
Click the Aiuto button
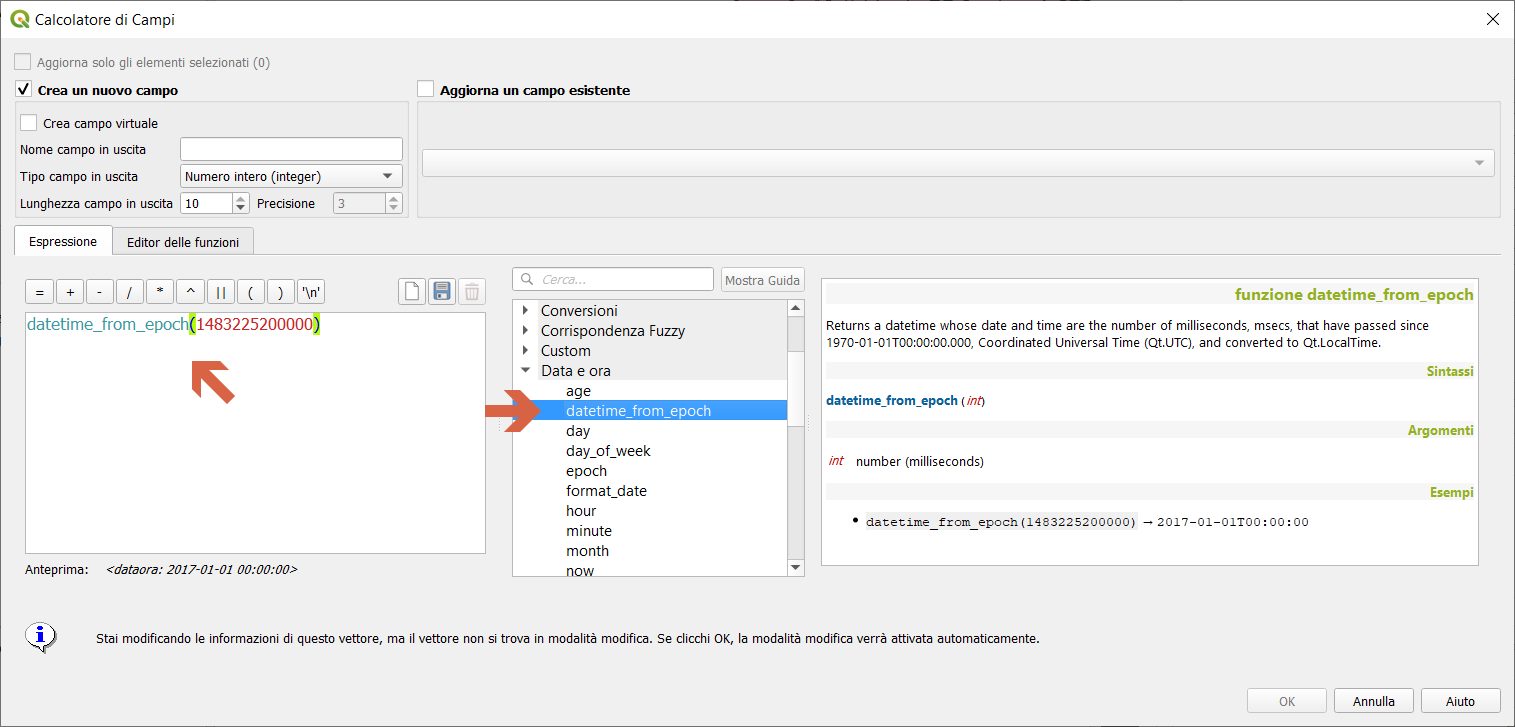(x=1460, y=701)
